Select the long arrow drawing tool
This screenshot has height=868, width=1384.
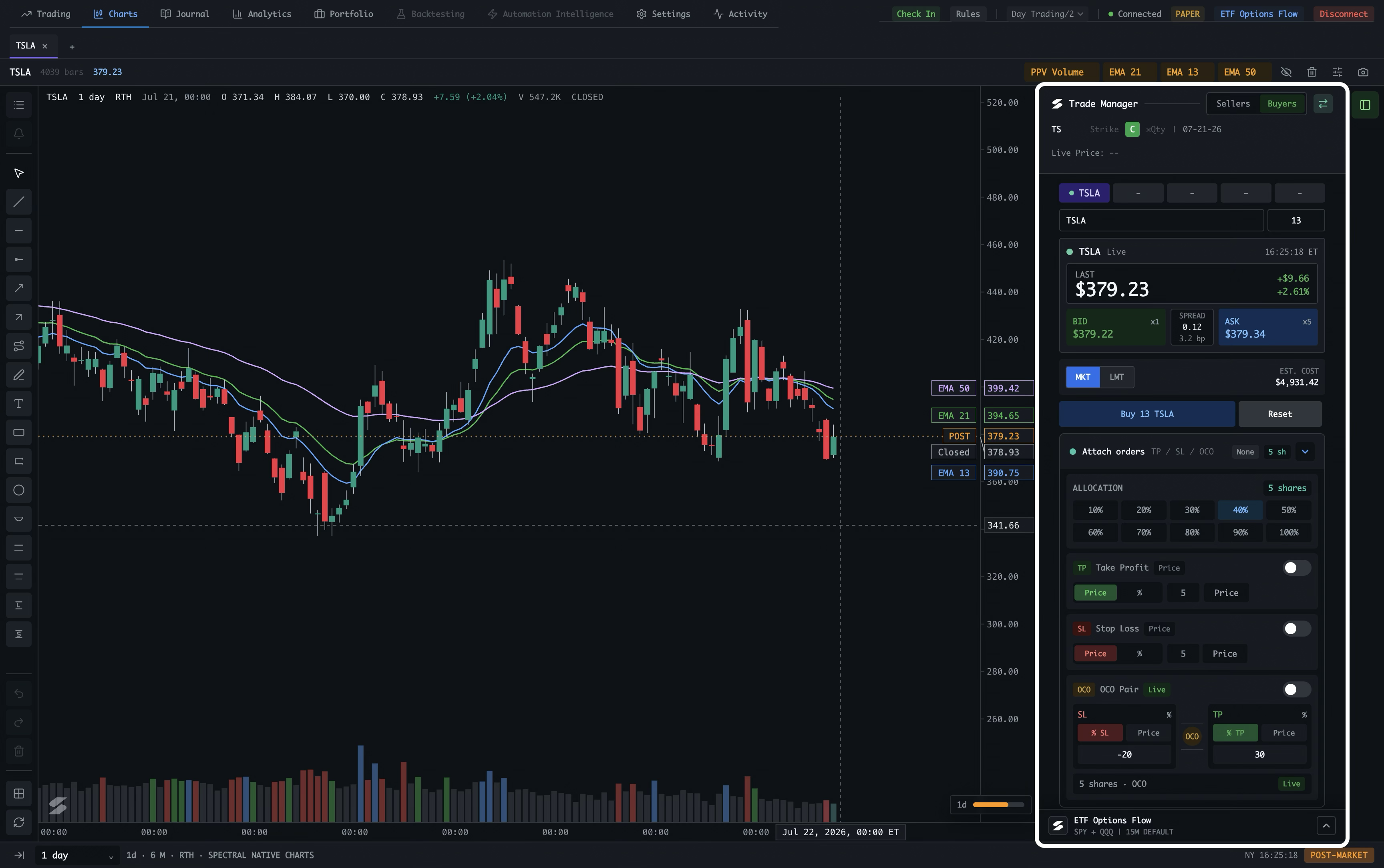[x=19, y=288]
